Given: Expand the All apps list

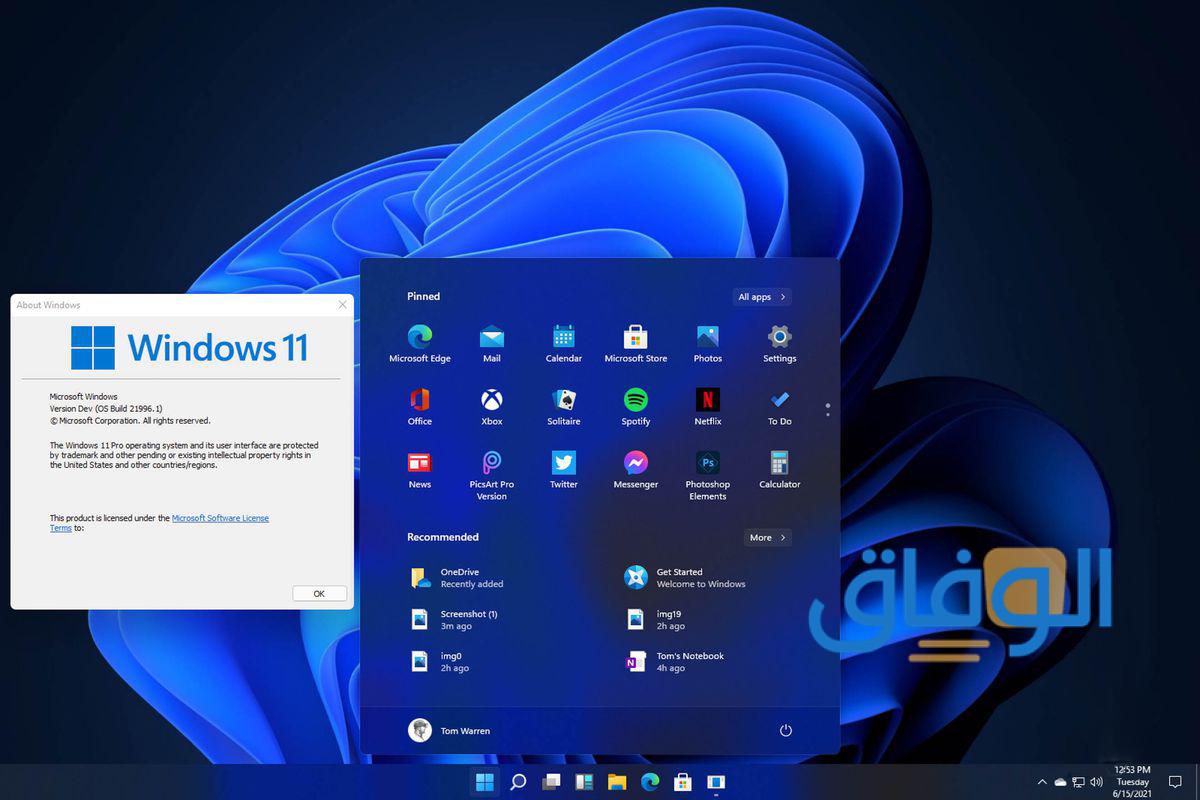Looking at the screenshot, I should click(x=762, y=297).
